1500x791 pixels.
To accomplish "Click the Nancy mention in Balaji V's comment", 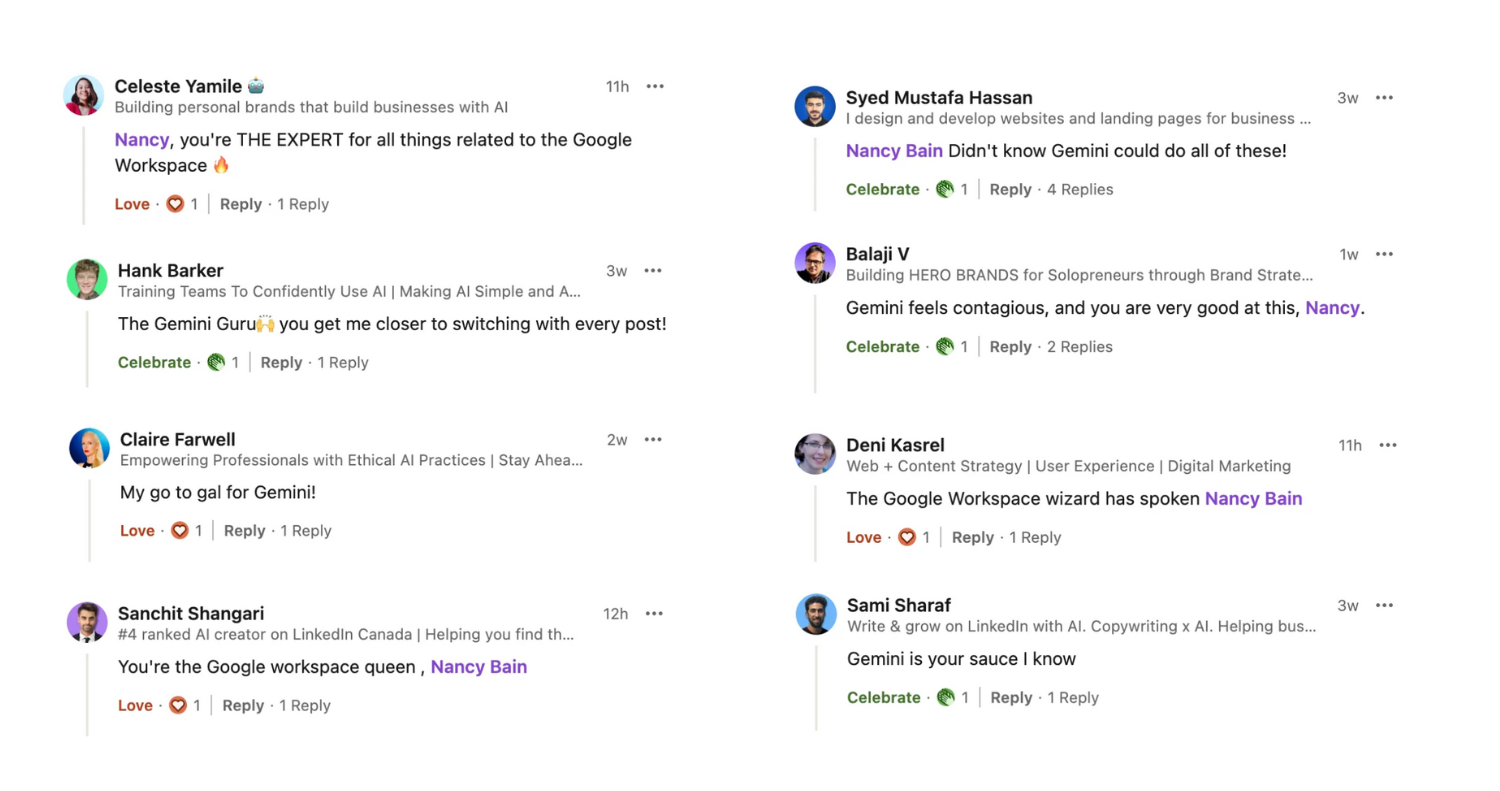I will click(x=1333, y=308).
